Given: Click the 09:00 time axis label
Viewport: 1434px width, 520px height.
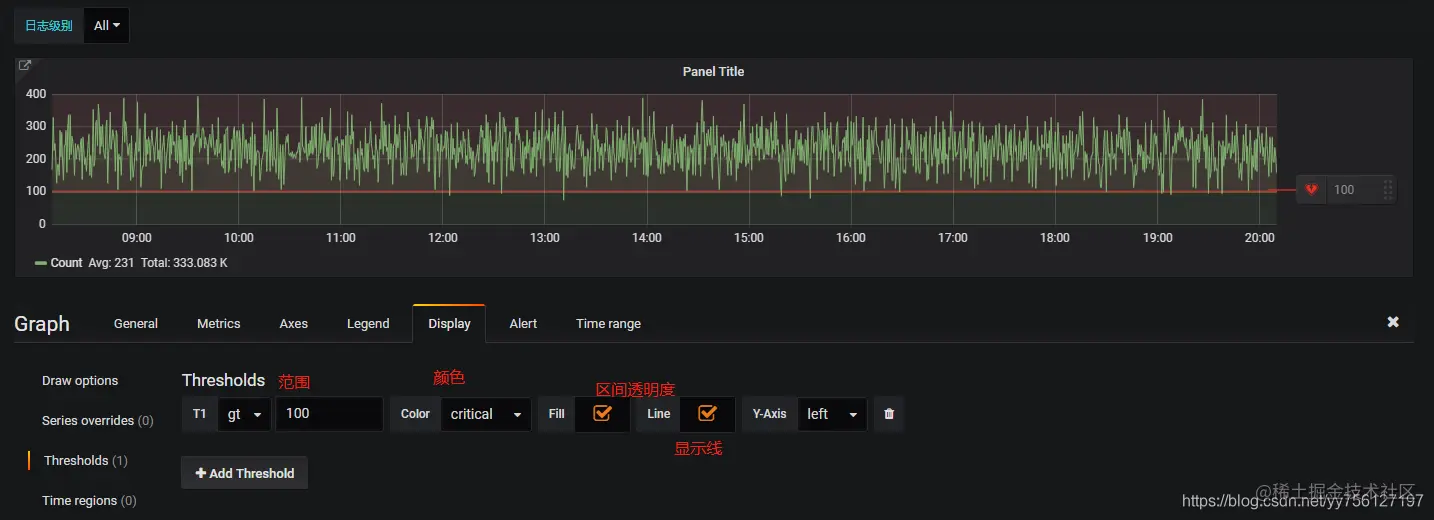Looking at the screenshot, I should click(x=137, y=238).
